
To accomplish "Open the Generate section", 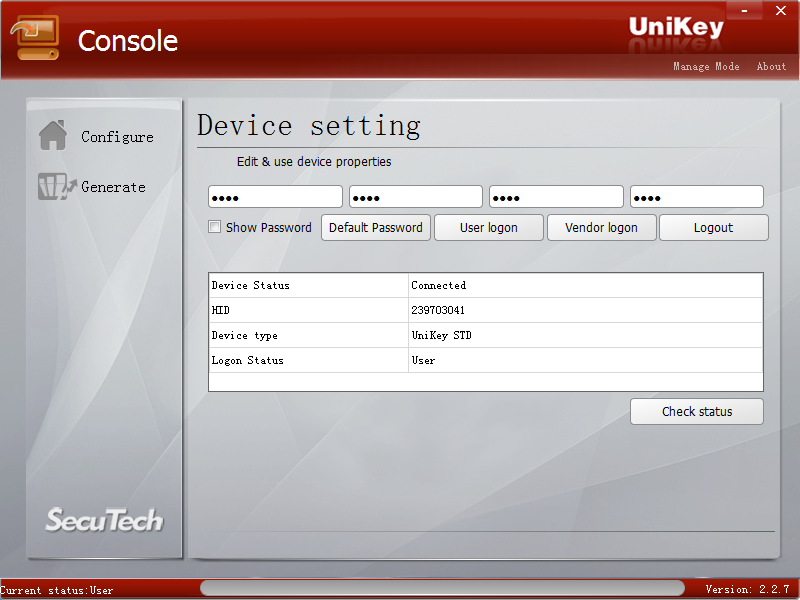I will click(x=113, y=187).
